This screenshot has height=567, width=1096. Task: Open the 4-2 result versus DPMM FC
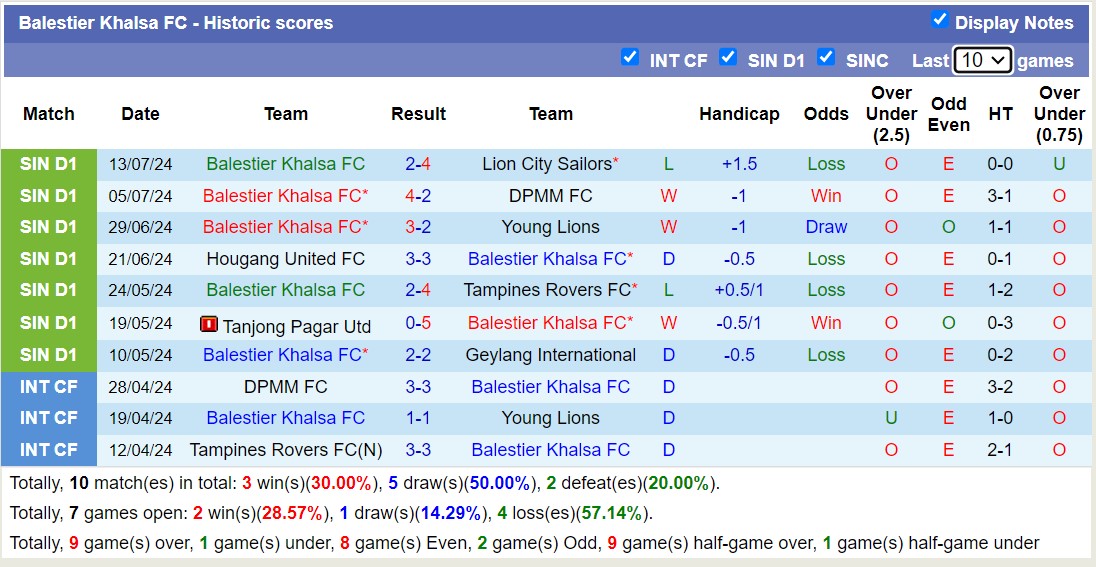coord(418,196)
